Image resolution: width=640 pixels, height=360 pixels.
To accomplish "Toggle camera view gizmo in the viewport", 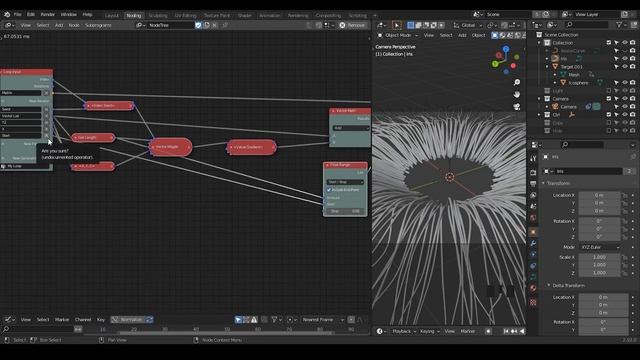I will 517,107.
